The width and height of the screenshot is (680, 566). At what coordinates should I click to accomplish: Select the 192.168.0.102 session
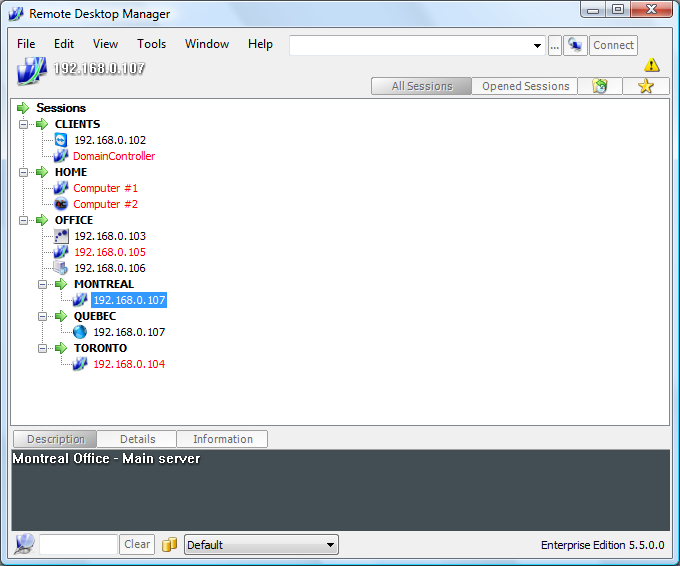tap(110, 140)
